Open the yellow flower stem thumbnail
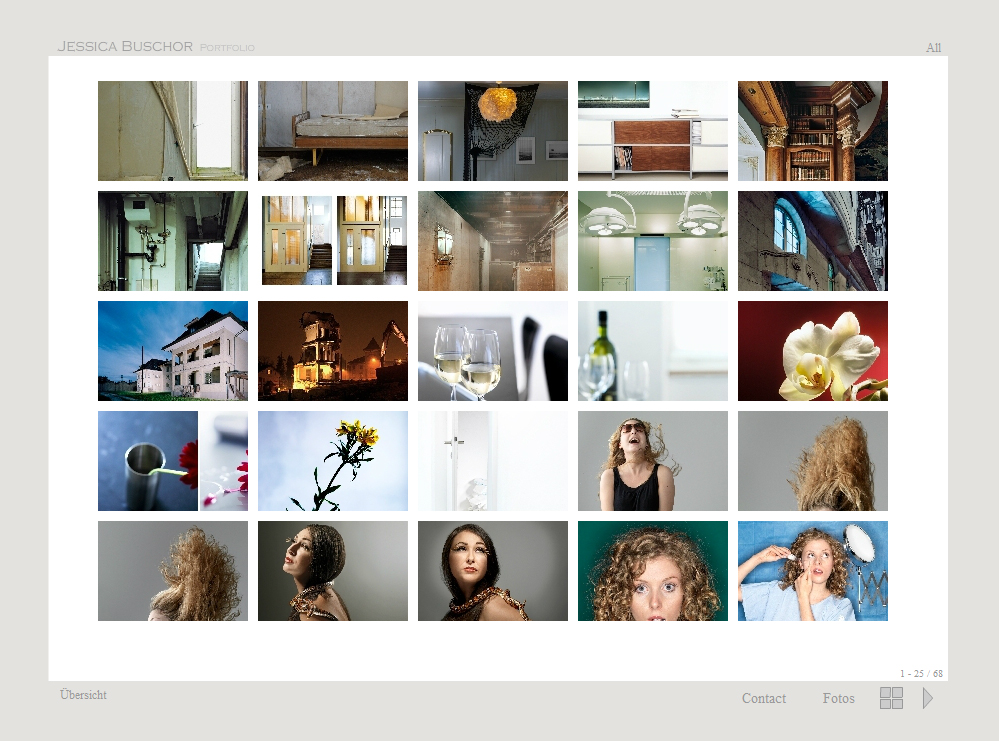This screenshot has height=741, width=999. click(333, 461)
